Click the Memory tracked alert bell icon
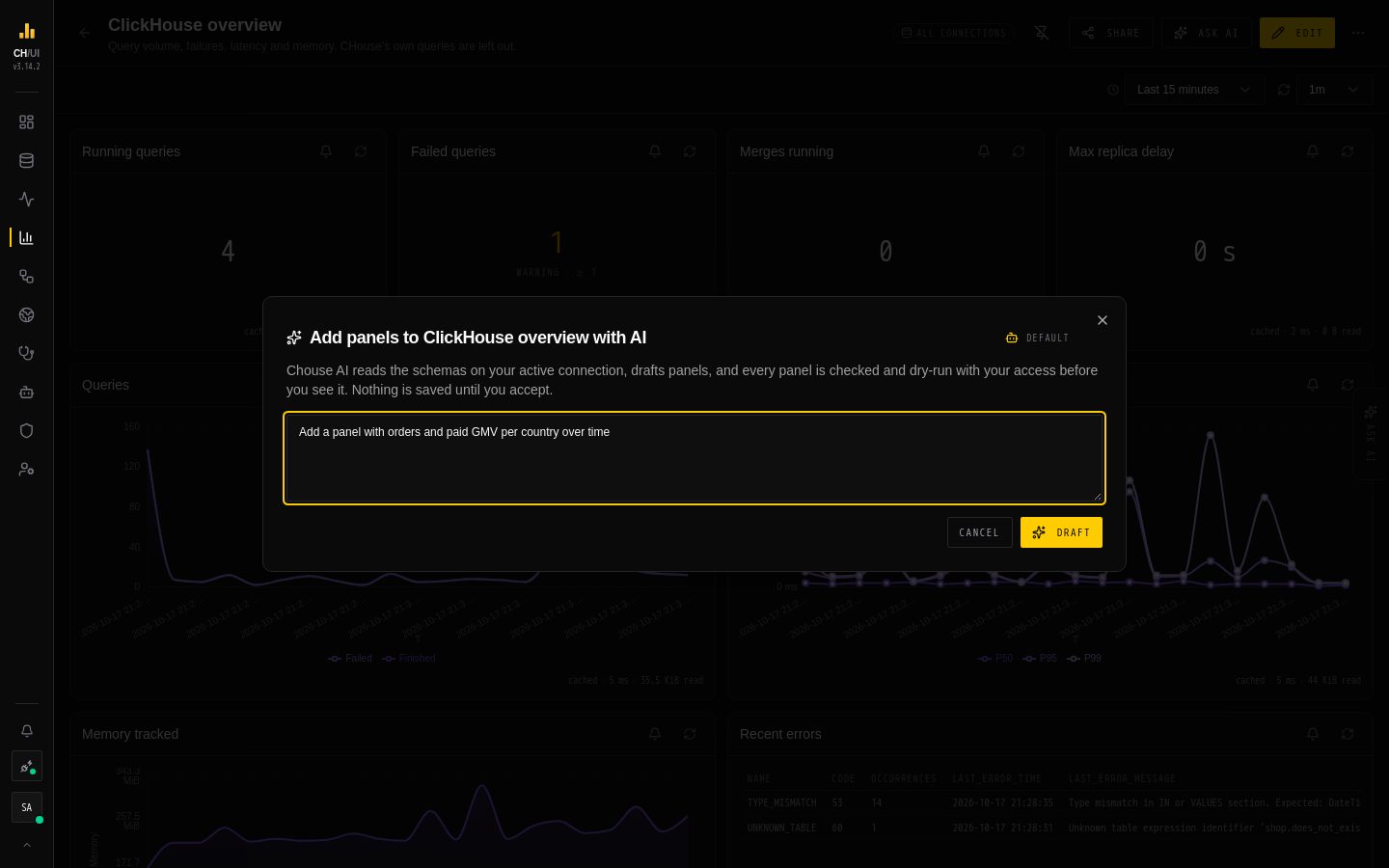1389x868 pixels. click(x=655, y=734)
